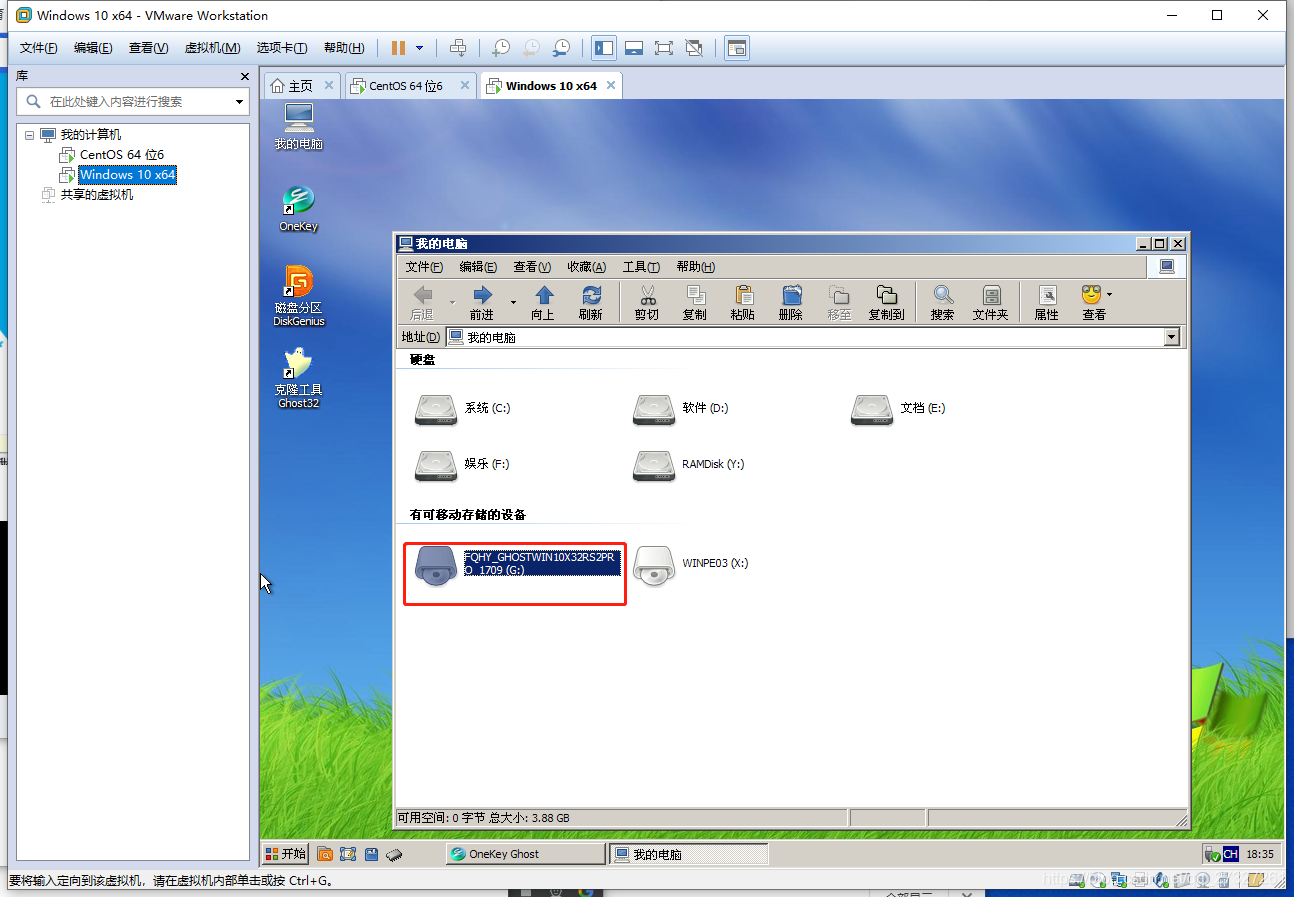Select the FQHY_GHOSTWIN10 (G:) removable drive
Screen dimensions: 1294x897
click(x=517, y=565)
